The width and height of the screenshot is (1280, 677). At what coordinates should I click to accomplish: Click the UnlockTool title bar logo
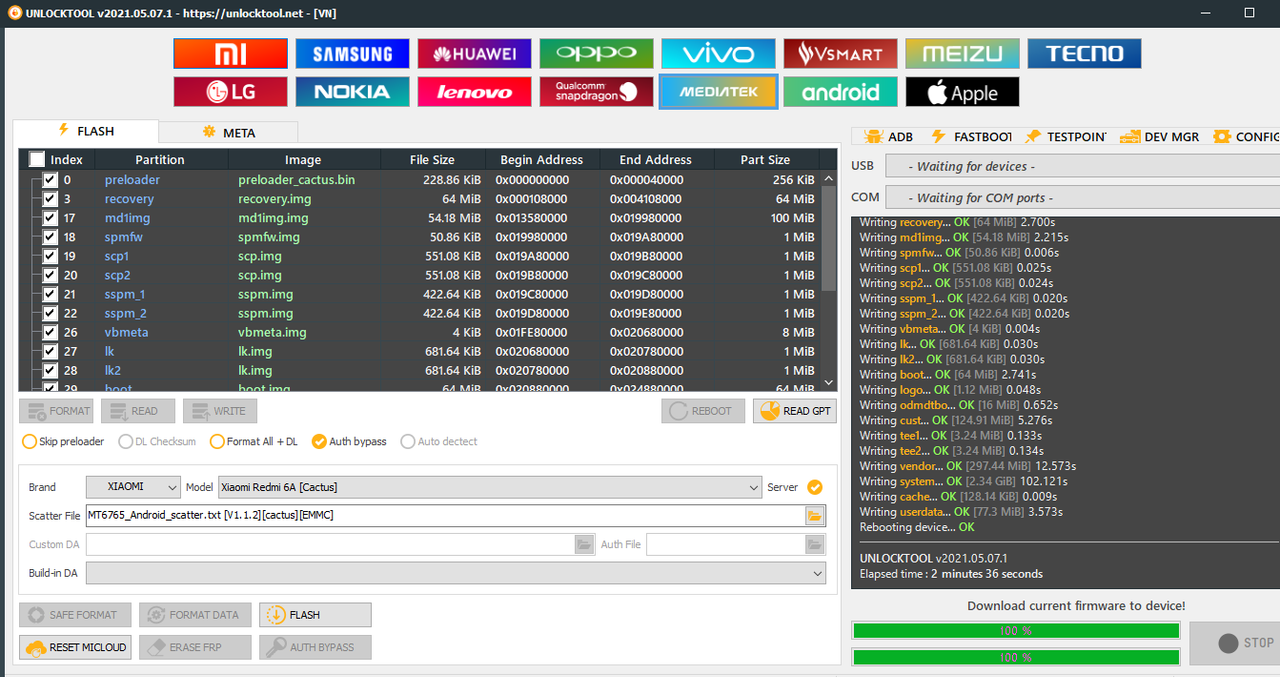[15, 12]
